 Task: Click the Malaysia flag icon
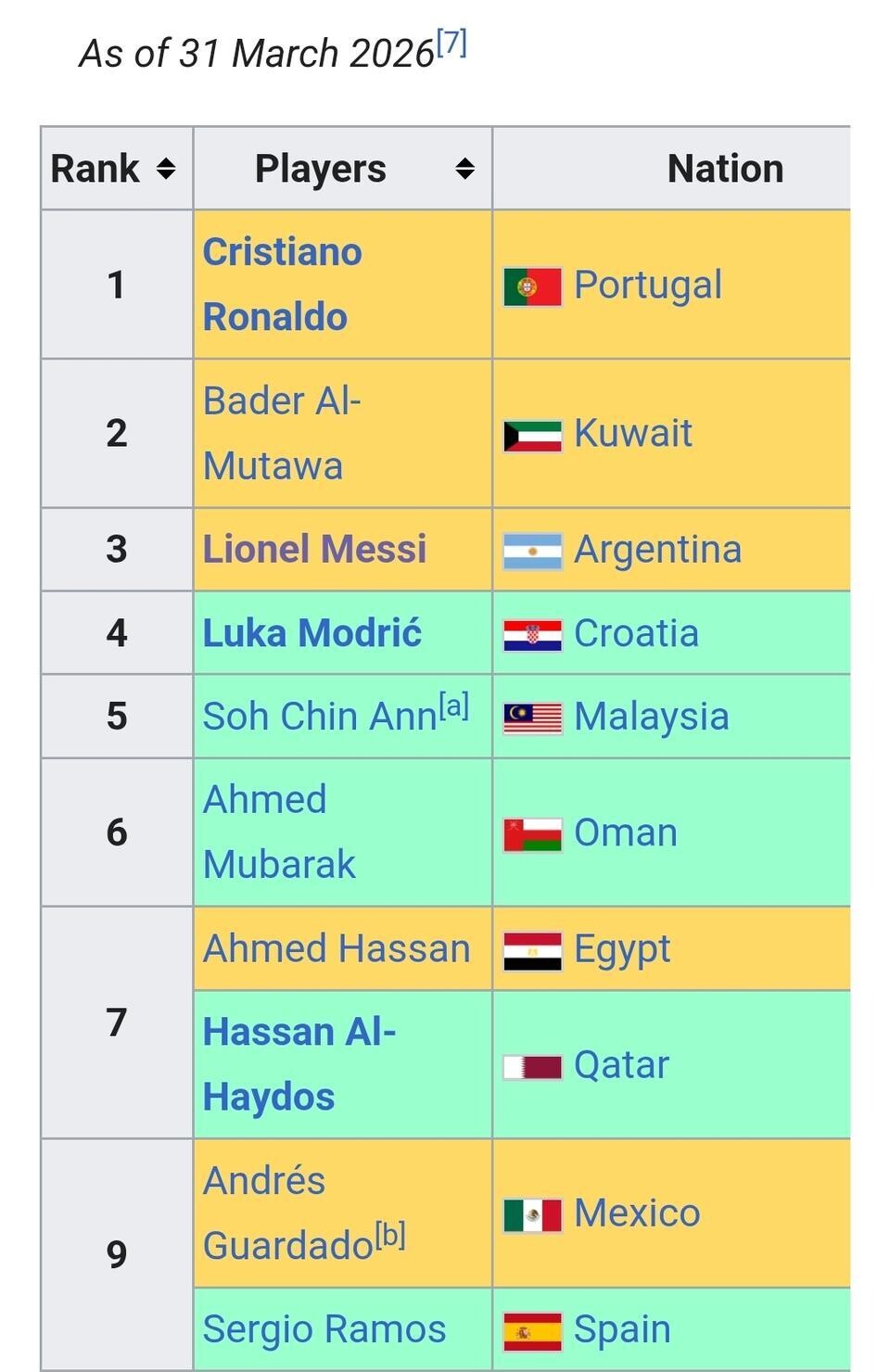[x=532, y=718]
